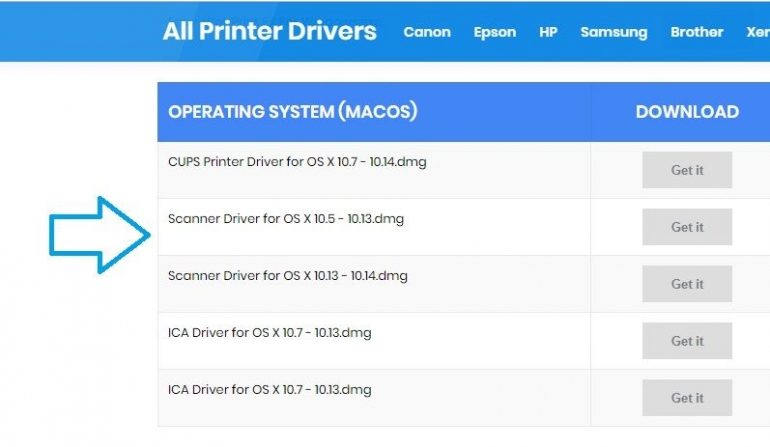Click the partially visible Xerox menu item
Image resolution: width=770 pixels, height=447 pixels.
(757, 32)
